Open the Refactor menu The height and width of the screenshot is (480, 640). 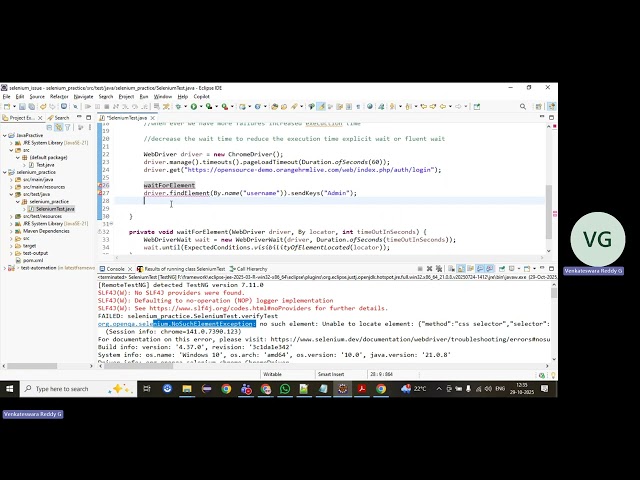[x=59, y=97]
